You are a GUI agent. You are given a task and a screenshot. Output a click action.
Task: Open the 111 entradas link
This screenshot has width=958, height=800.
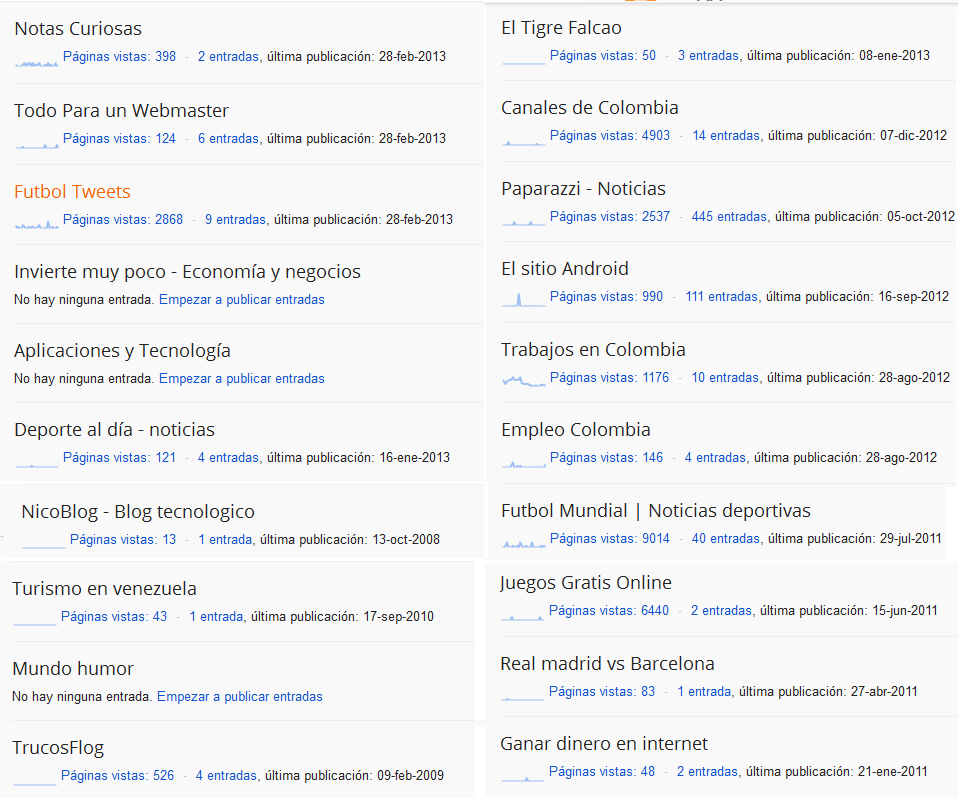point(722,297)
